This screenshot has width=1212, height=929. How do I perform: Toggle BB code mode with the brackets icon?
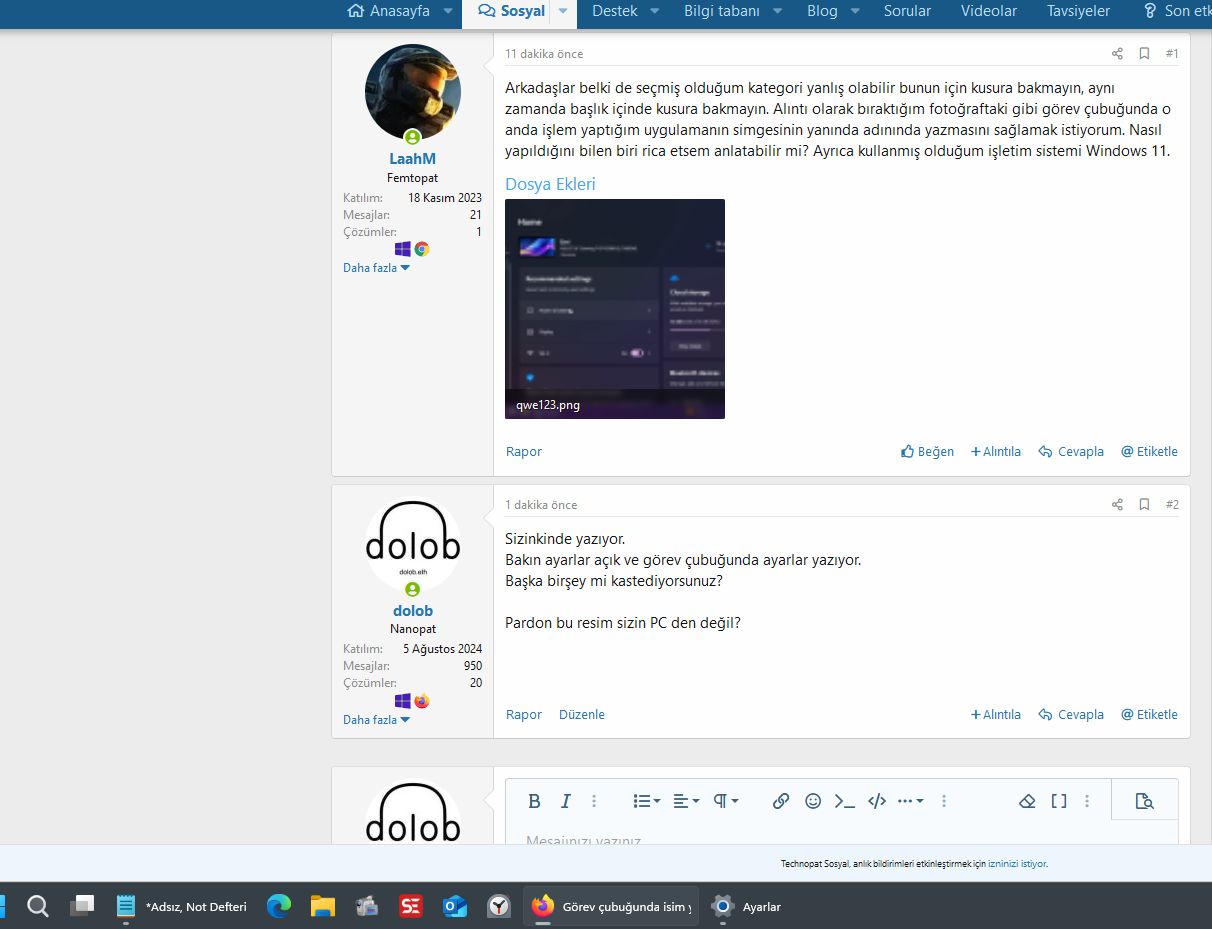[1059, 801]
